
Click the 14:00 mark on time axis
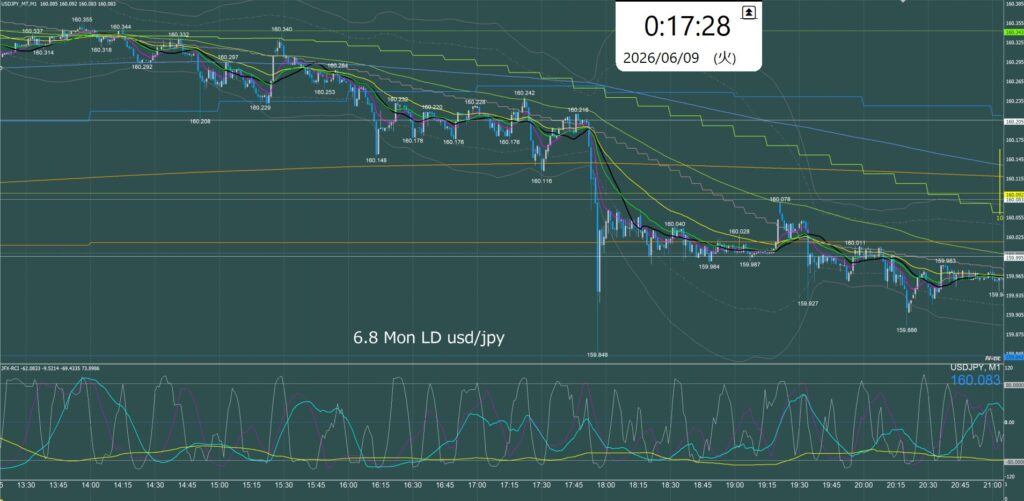90,485
